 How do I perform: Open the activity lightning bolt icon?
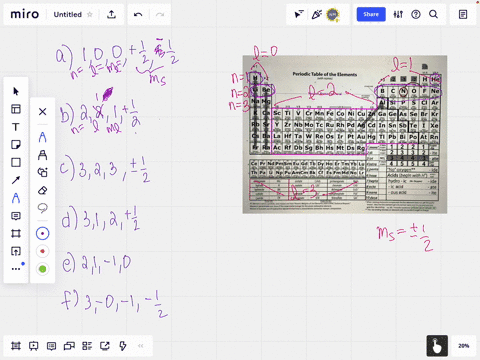123,346
